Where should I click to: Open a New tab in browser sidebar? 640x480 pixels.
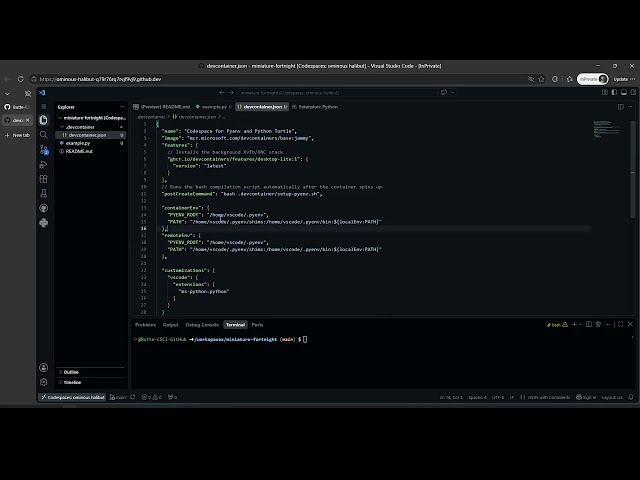click(x=17, y=135)
